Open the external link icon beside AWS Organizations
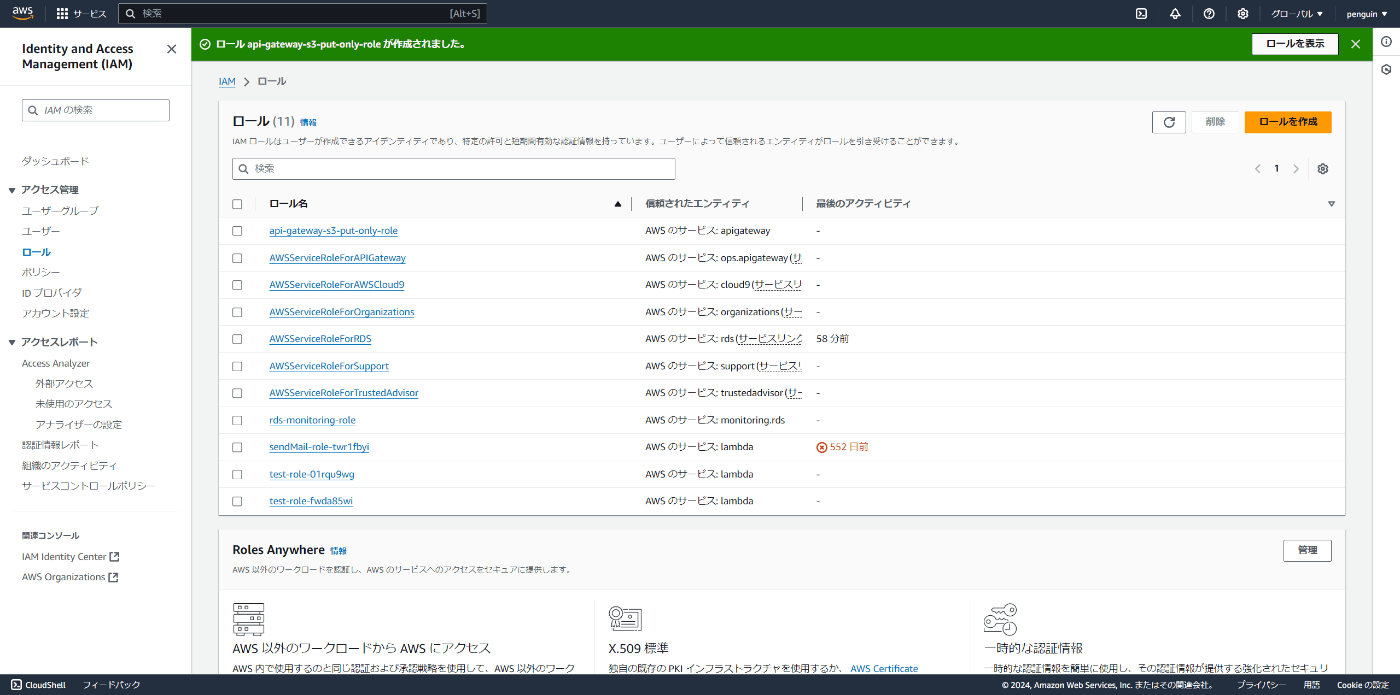 [x=113, y=577]
